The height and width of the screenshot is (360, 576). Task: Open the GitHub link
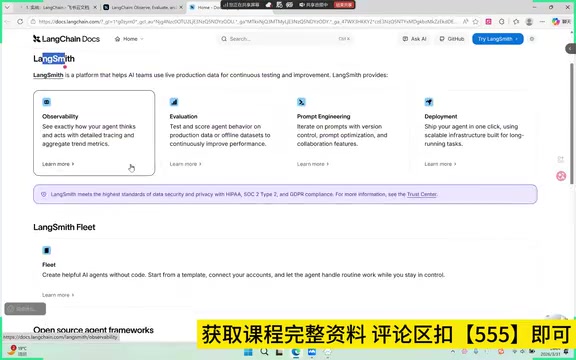tap(452, 39)
